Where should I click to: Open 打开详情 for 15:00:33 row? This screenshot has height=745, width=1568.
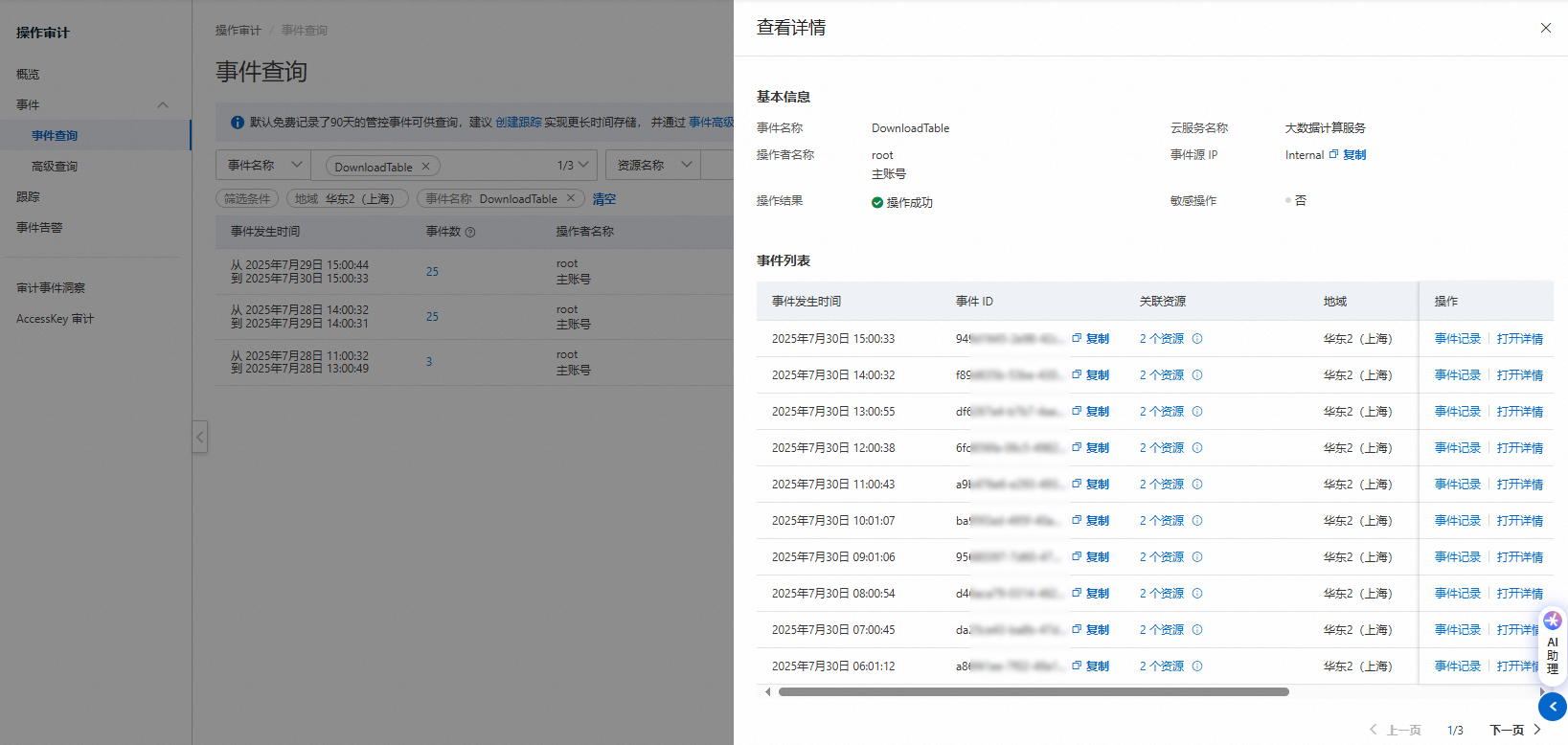click(1520, 338)
